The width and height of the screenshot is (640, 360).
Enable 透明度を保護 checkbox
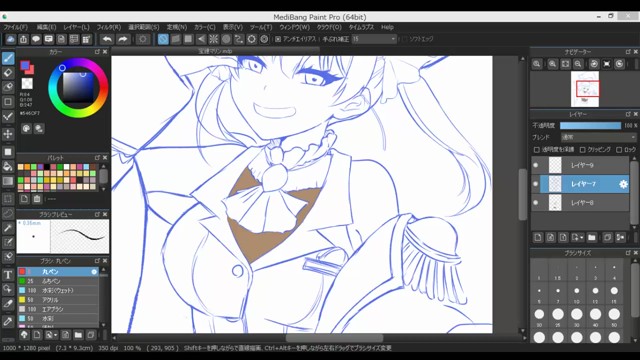point(537,150)
